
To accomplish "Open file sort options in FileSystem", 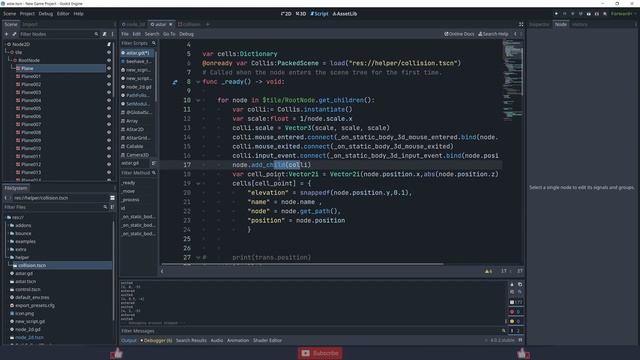I will point(112,207).
